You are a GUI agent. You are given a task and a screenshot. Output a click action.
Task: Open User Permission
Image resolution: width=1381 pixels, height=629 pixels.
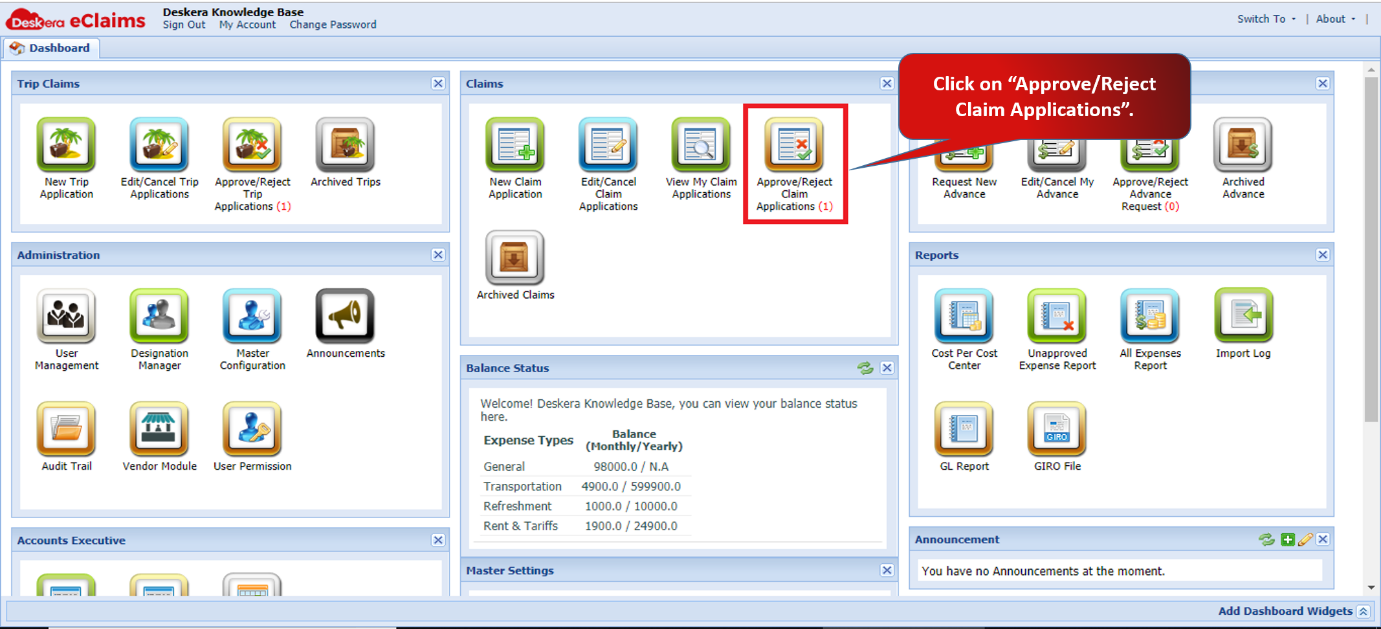(252, 430)
